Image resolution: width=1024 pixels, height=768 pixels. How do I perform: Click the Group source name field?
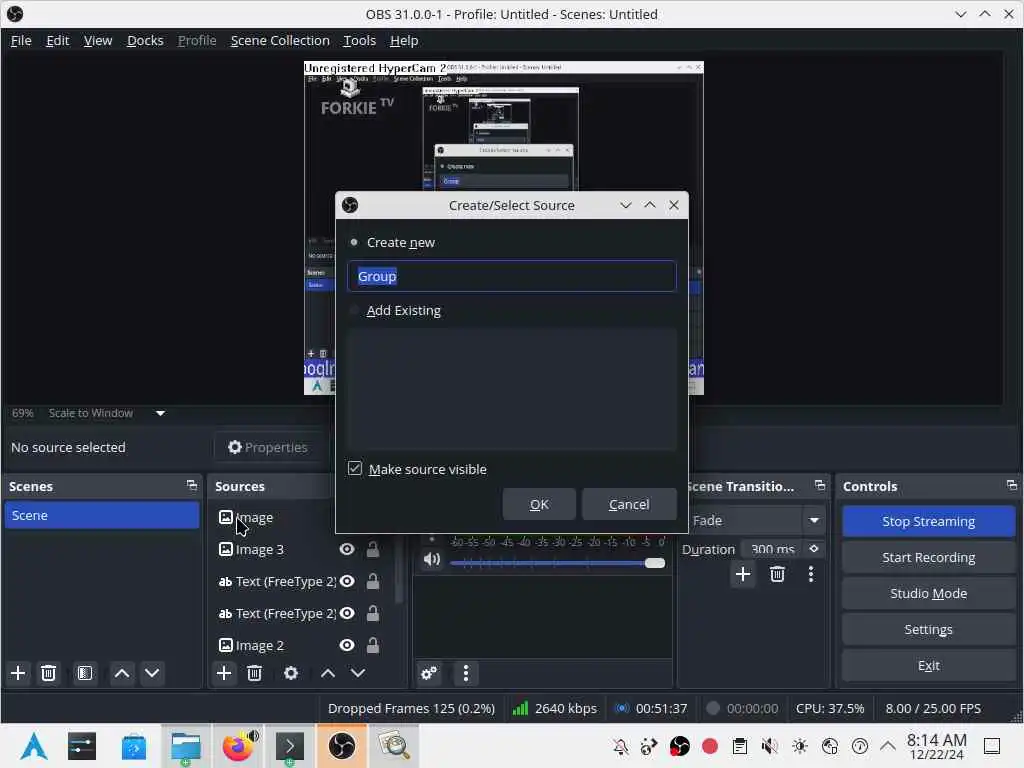[x=512, y=276]
